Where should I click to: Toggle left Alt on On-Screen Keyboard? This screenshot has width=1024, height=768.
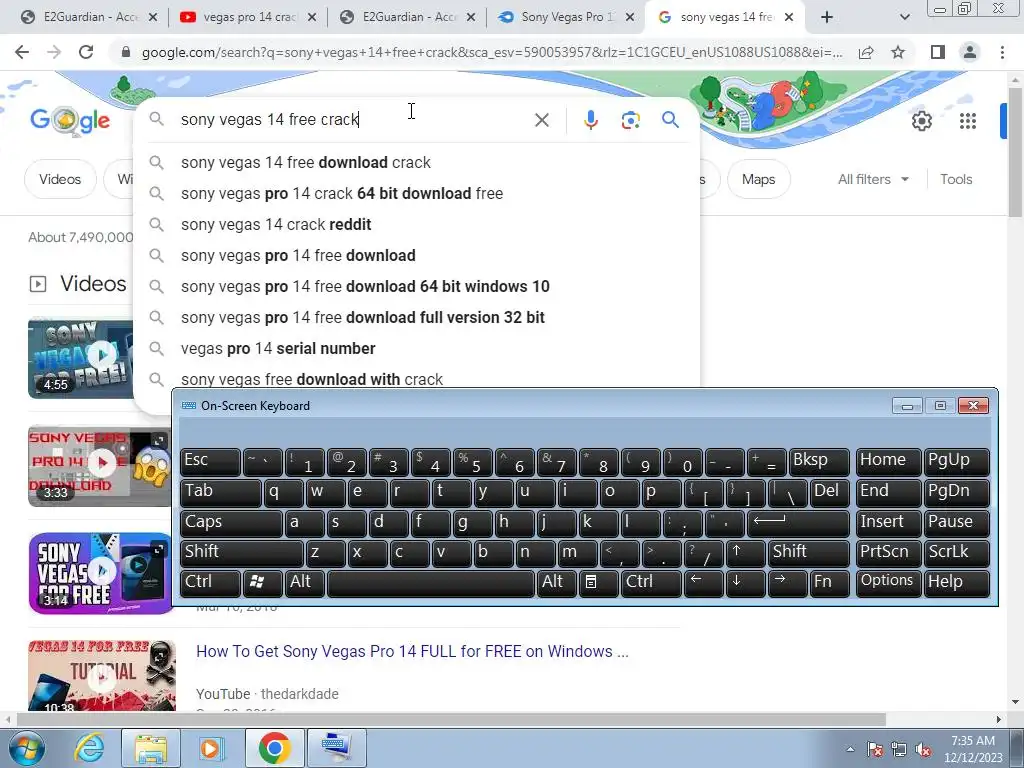point(304,583)
